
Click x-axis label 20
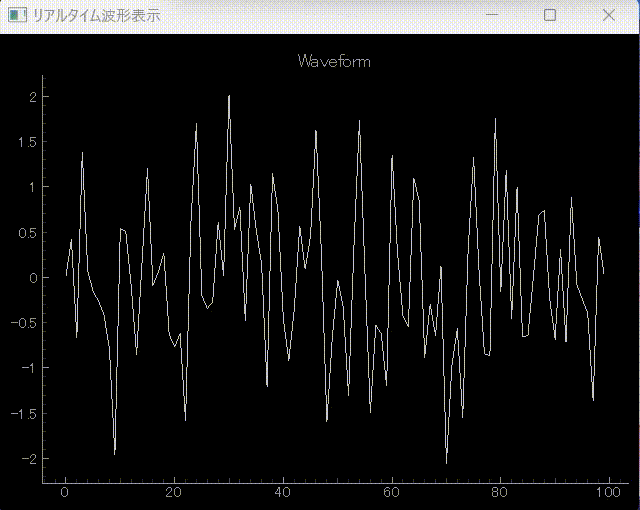click(x=173, y=492)
